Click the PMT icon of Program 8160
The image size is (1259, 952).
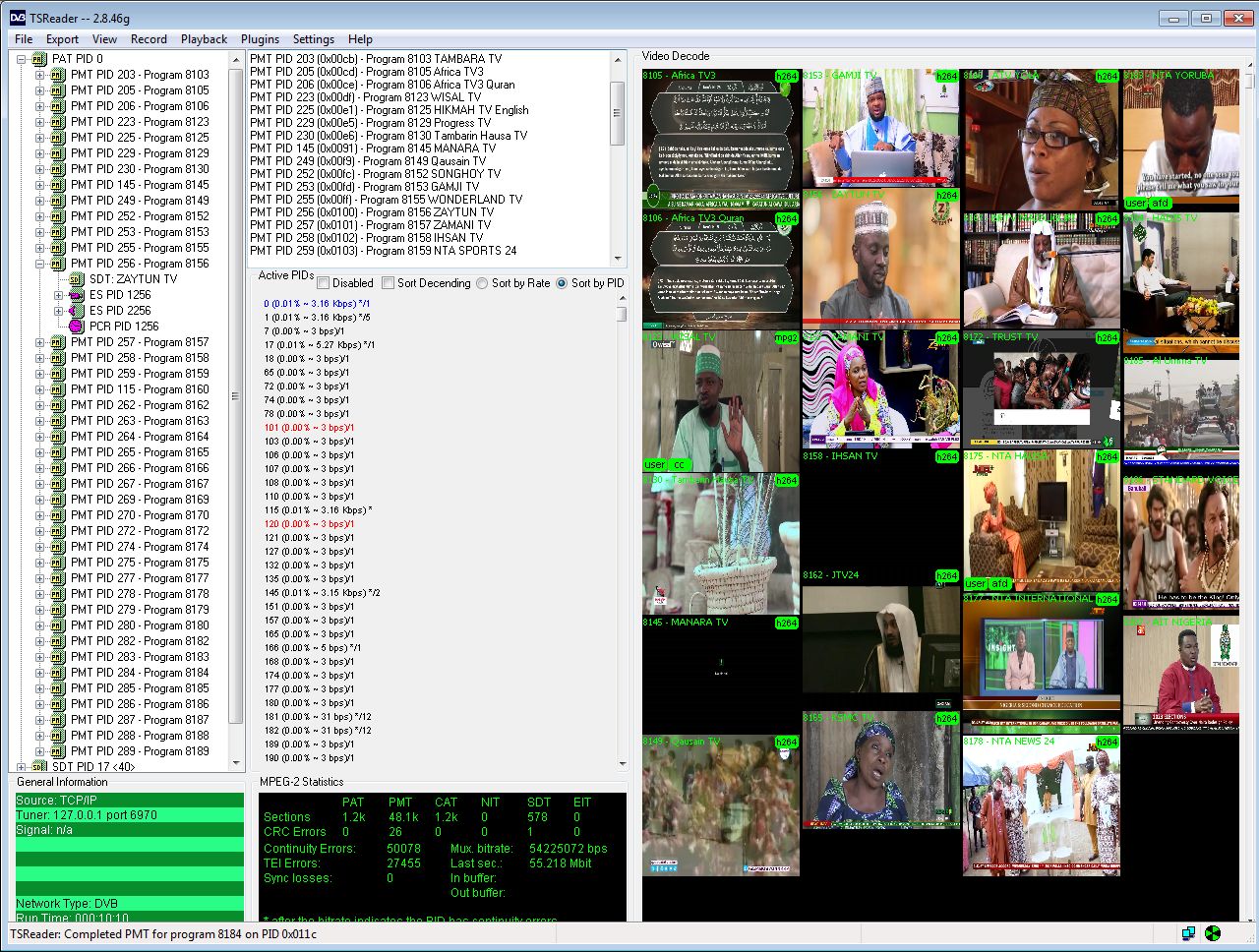click(58, 389)
